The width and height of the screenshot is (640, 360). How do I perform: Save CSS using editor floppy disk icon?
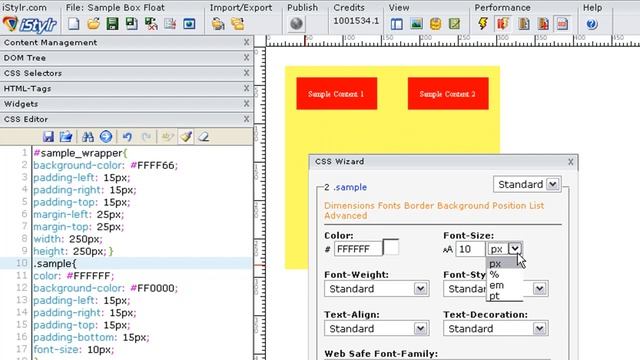pos(48,136)
